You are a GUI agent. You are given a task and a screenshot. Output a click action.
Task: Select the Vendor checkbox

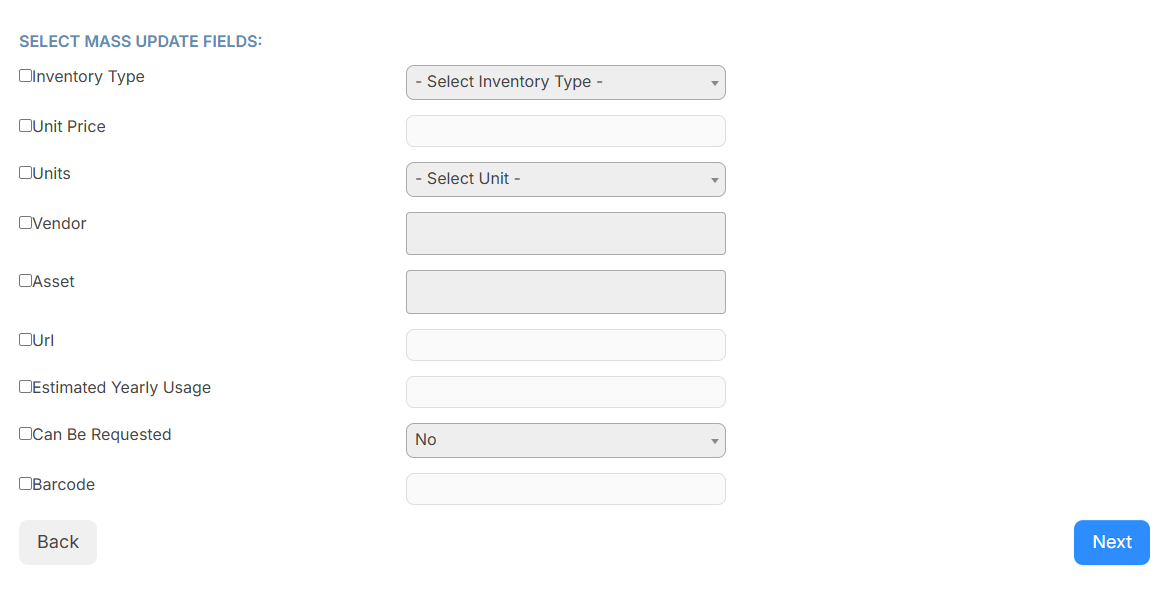(25, 222)
